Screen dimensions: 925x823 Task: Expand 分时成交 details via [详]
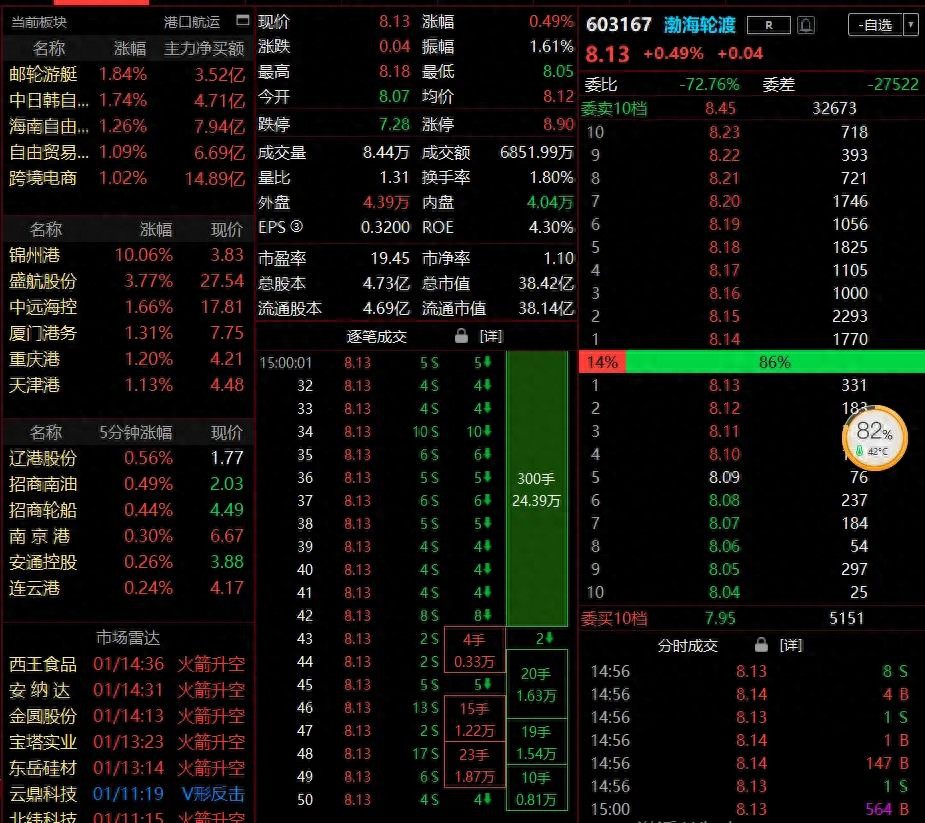pyautogui.click(x=790, y=645)
